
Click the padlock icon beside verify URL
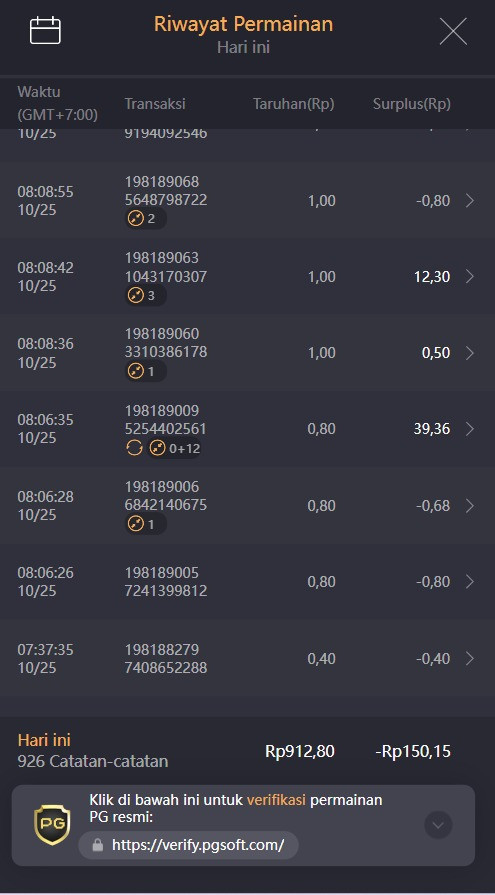98,845
